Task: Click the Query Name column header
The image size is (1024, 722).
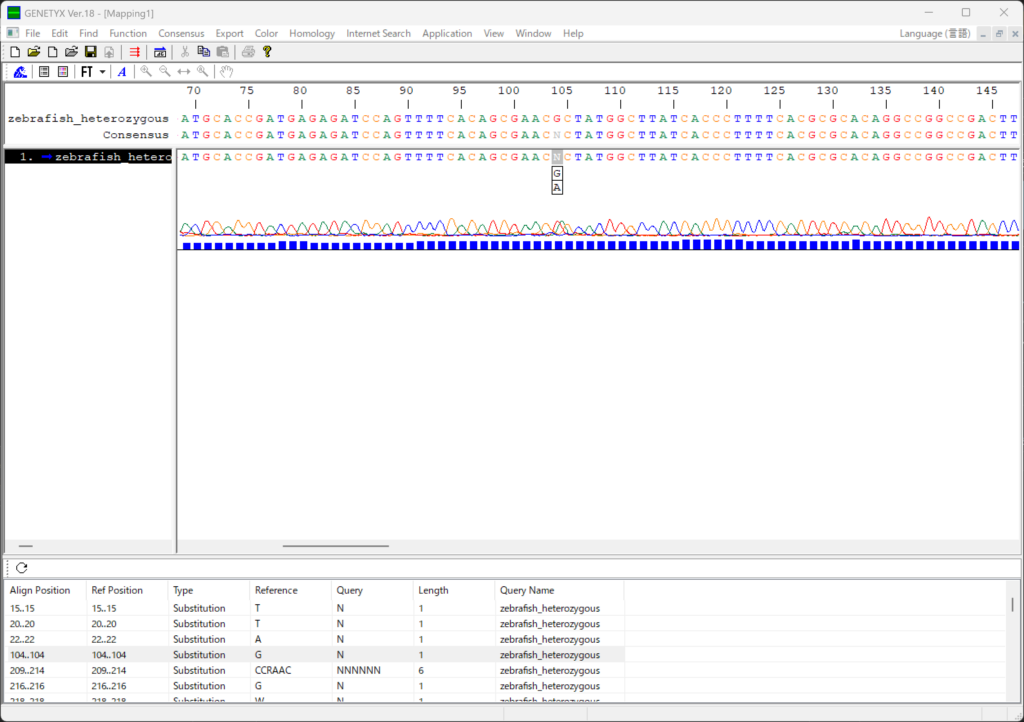Action: click(x=527, y=590)
